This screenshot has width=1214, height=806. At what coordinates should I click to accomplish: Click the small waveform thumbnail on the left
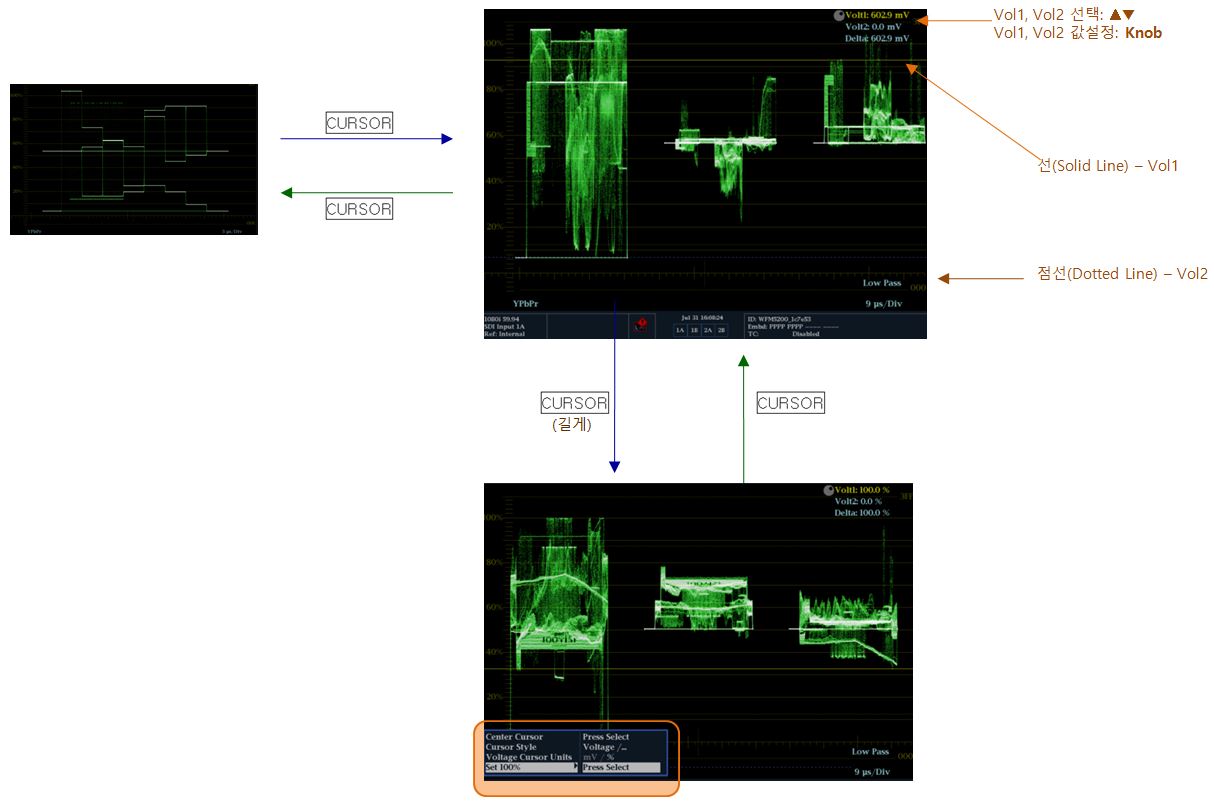[x=134, y=159]
